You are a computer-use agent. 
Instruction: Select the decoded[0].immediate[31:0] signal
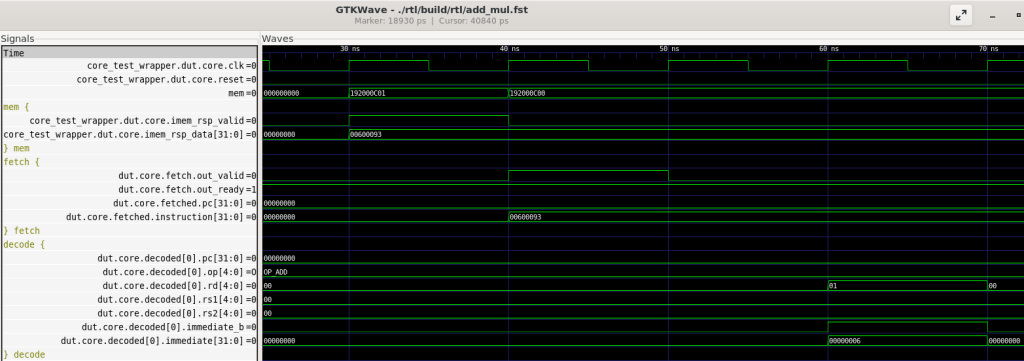point(129,341)
